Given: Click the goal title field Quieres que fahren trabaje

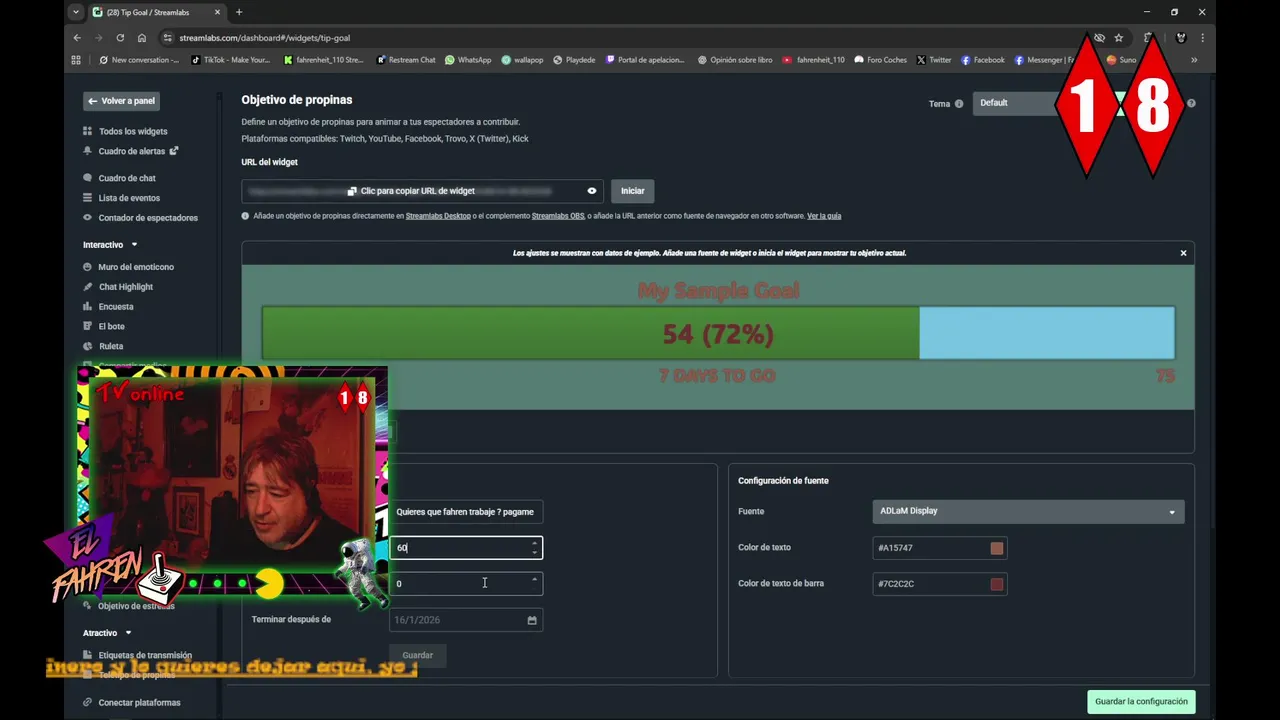Looking at the screenshot, I should coord(466,512).
